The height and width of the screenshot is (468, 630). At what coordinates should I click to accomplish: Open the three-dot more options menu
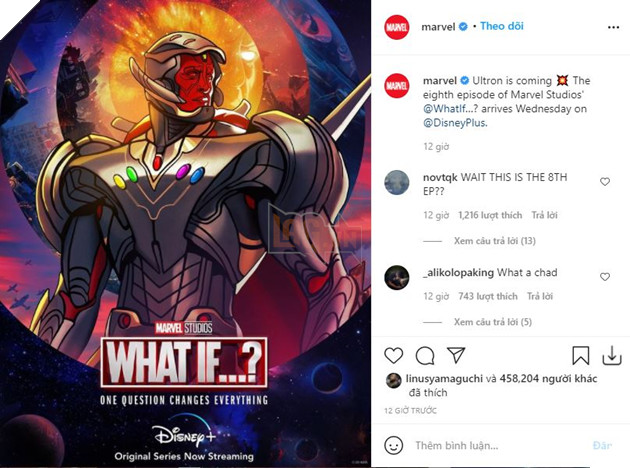613,27
